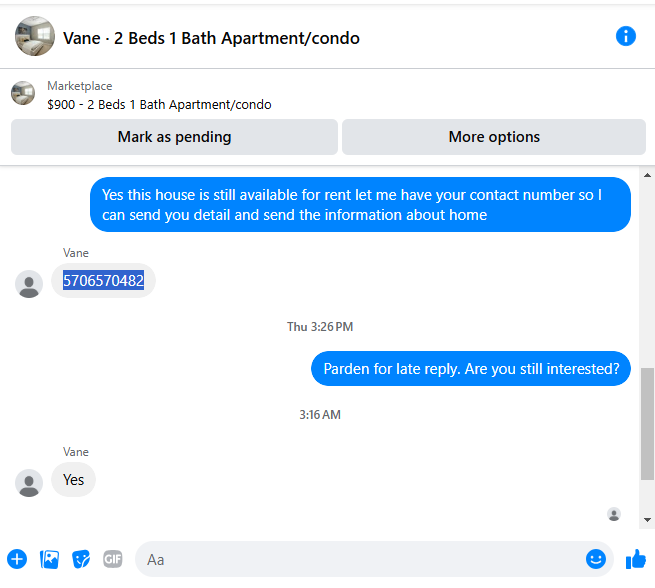655x588 pixels.
Task: Open more actions plus icon
Action: 17,559
